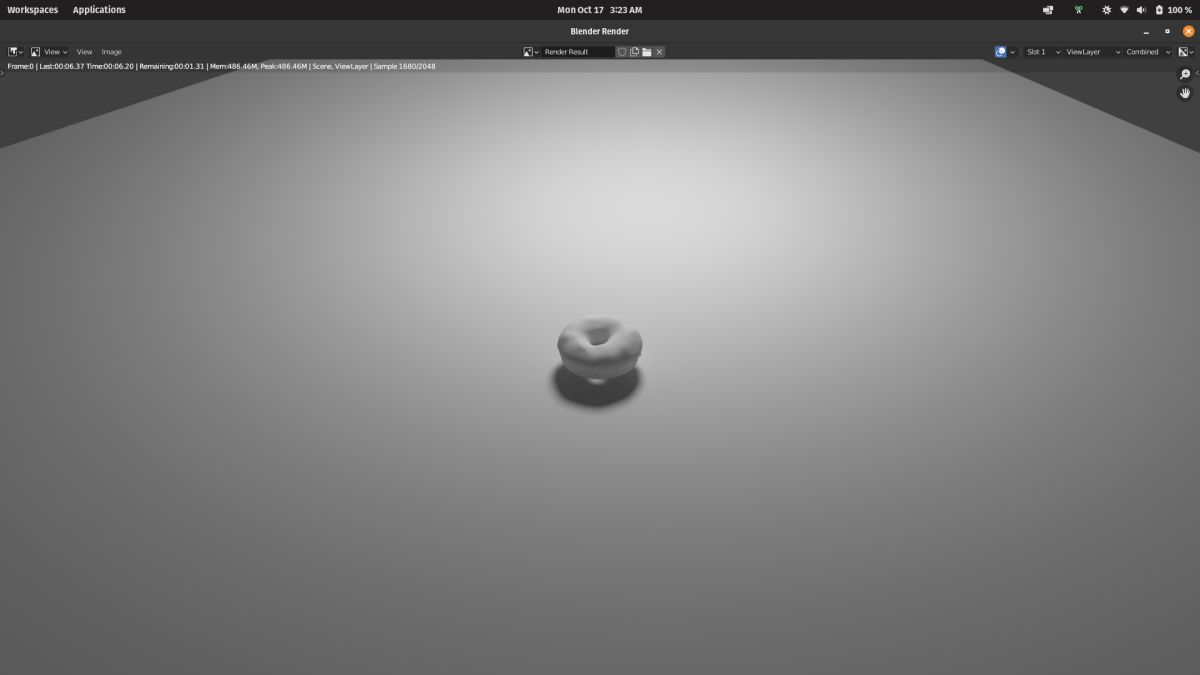This screenshot has width=1200, height=675.
Task: Click the green scissors tray icon
Action: pos(1078,10)
